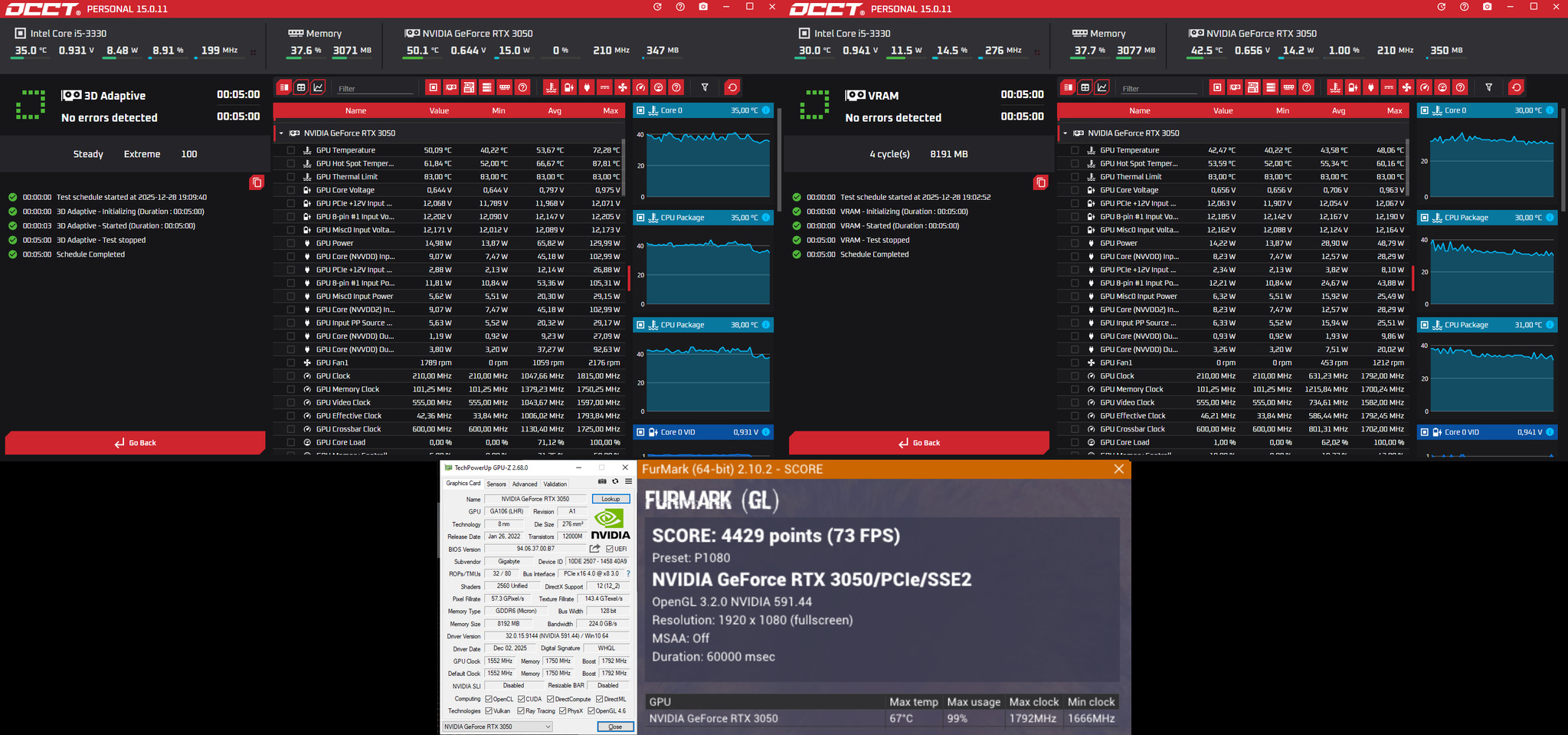1568x735 pixels.
Task: Close the FurMark score window
Action: 1118,469
